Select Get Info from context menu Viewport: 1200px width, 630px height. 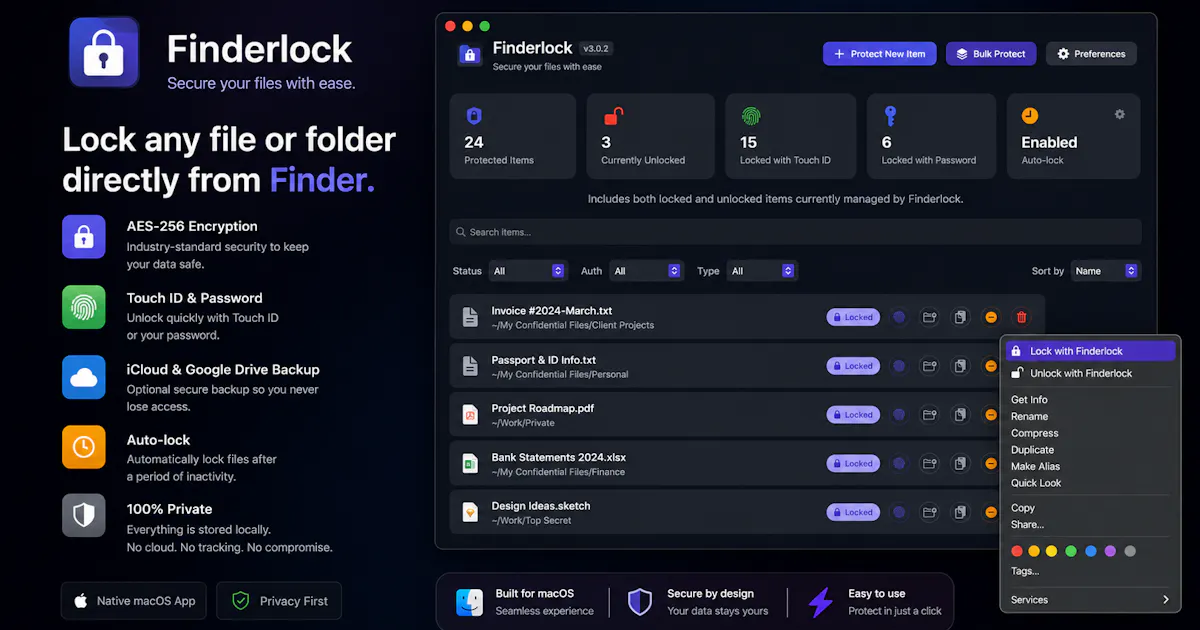click(1029, 400)
